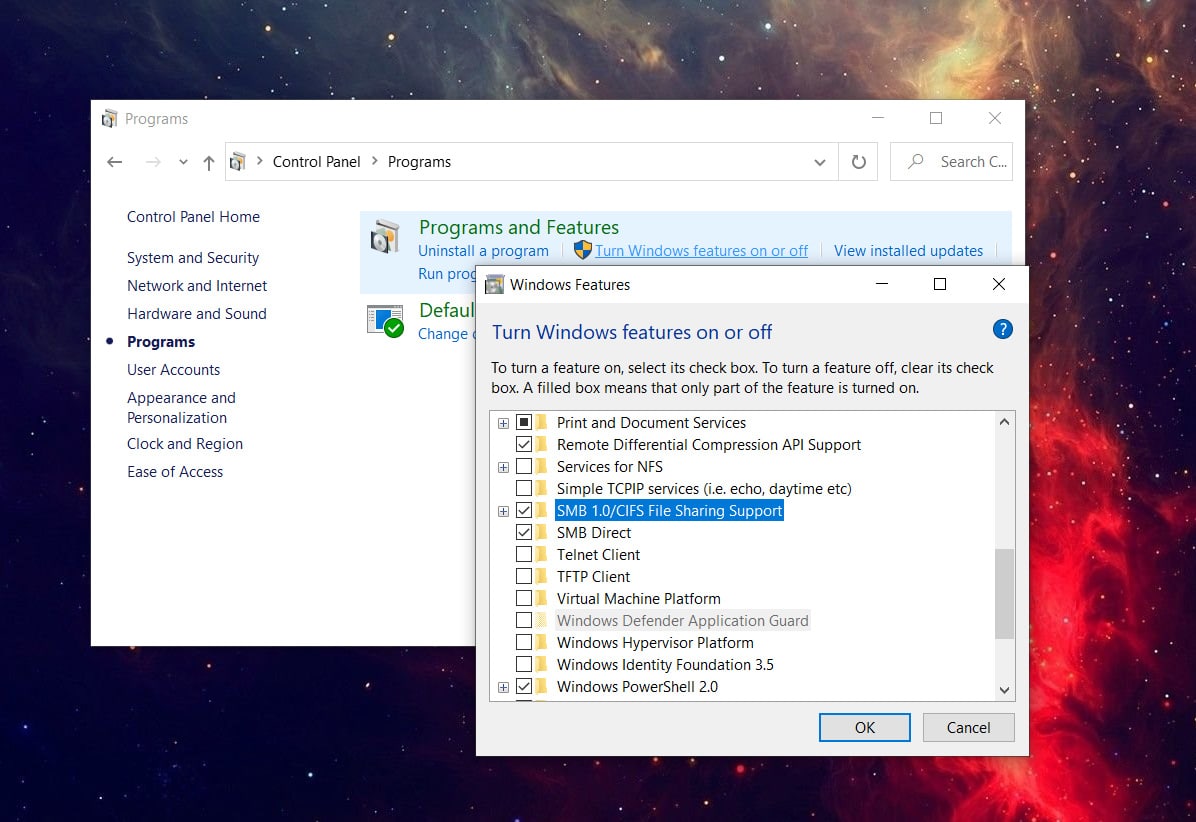Image resolution: width=1196 pixels, height=822 pixels.
Task: Go to System and Security
Action: pyautogui.click(x=193, y=258)
